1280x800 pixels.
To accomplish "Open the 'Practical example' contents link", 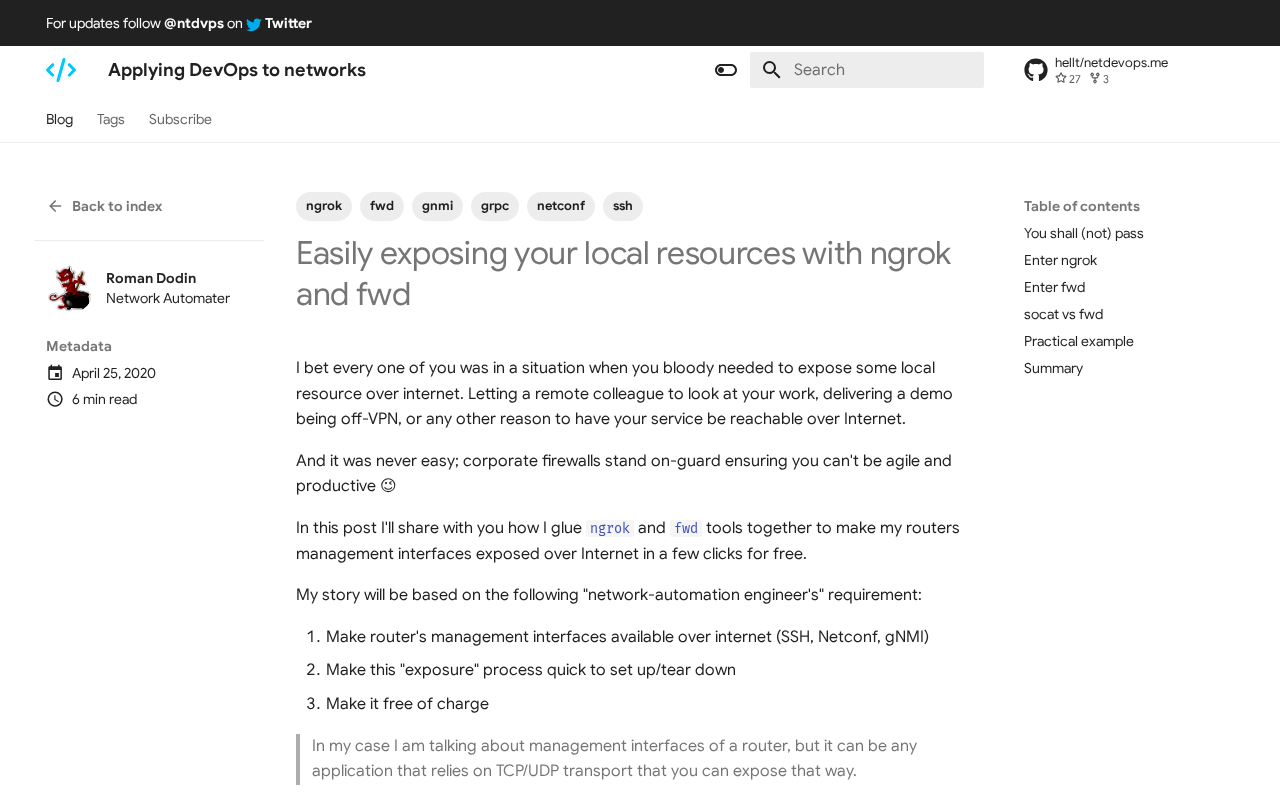I will [x=1078, y=339].
